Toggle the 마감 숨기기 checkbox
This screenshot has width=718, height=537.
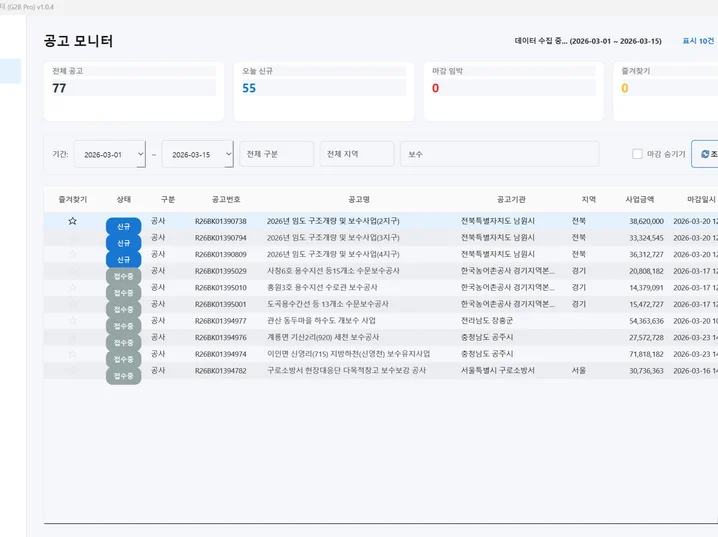637,154
